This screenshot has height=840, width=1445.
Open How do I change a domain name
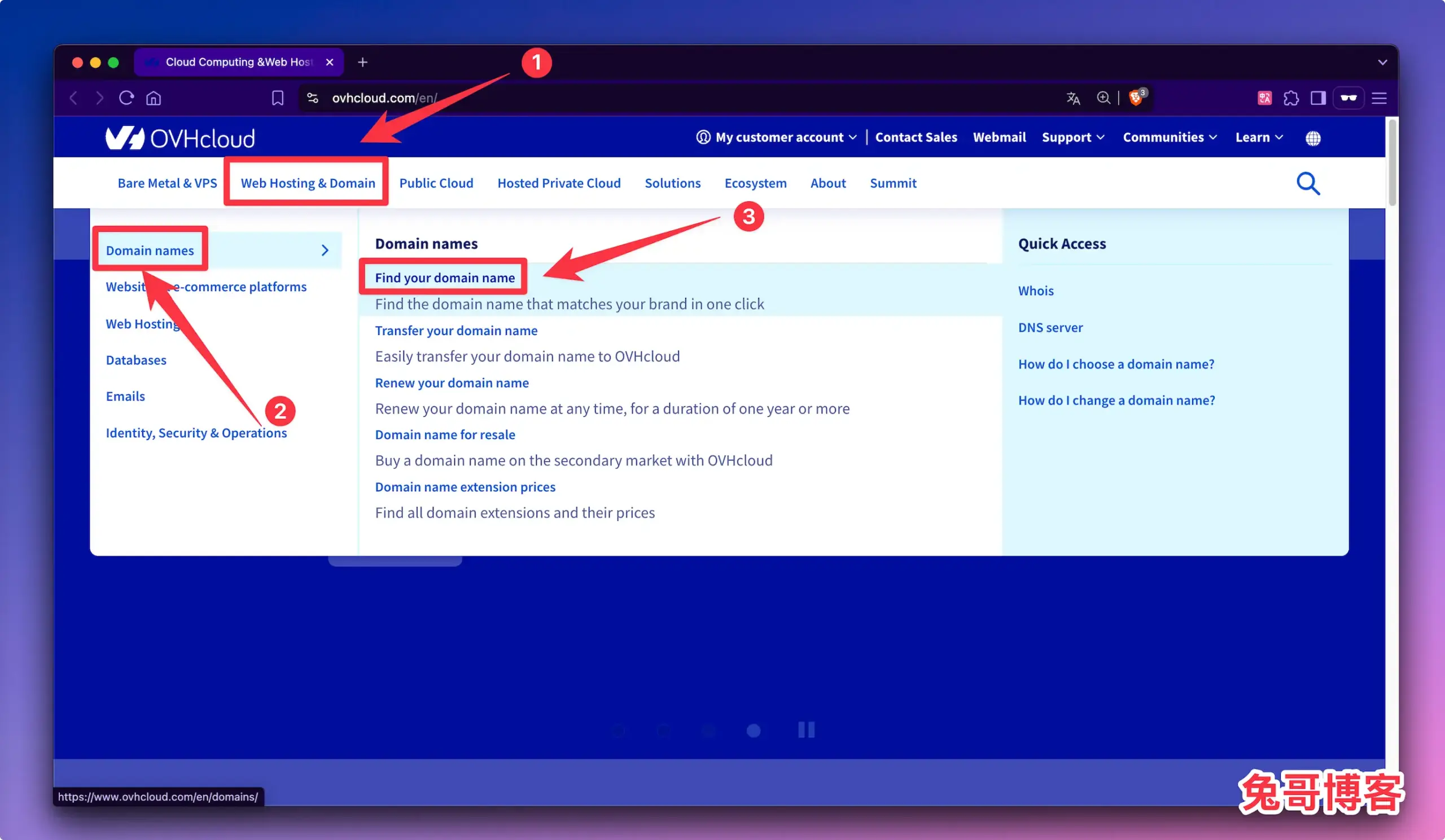1116,400
